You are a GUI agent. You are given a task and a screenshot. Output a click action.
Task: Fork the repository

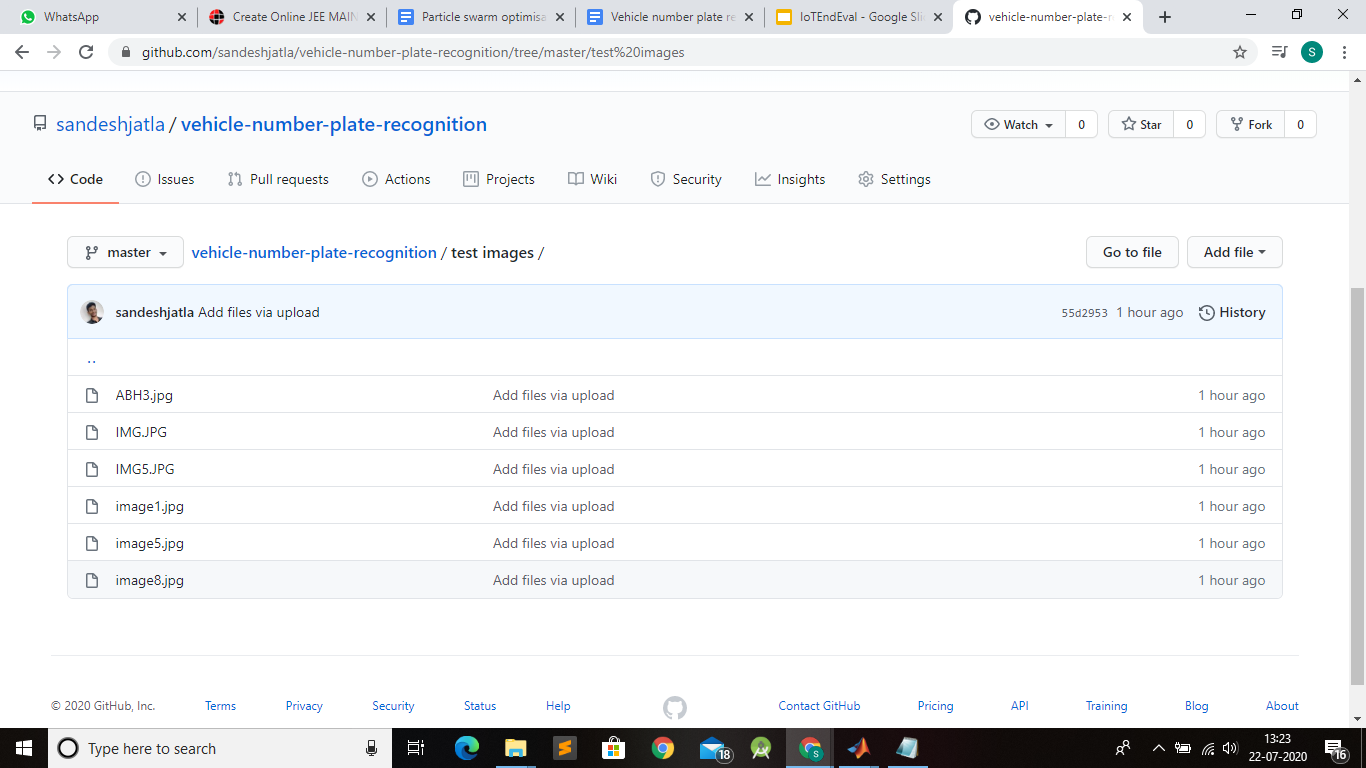click(x=1251, y=125)
